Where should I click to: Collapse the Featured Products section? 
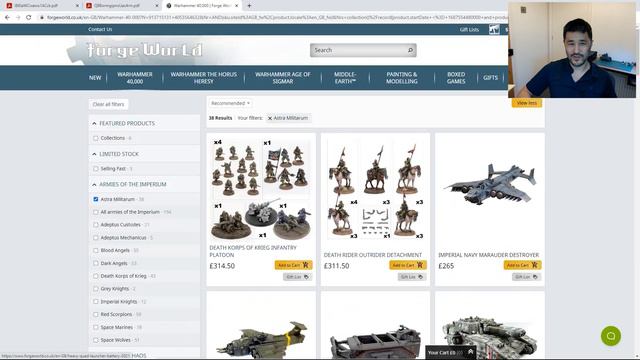pyautogui.click(x=94, y=123)
